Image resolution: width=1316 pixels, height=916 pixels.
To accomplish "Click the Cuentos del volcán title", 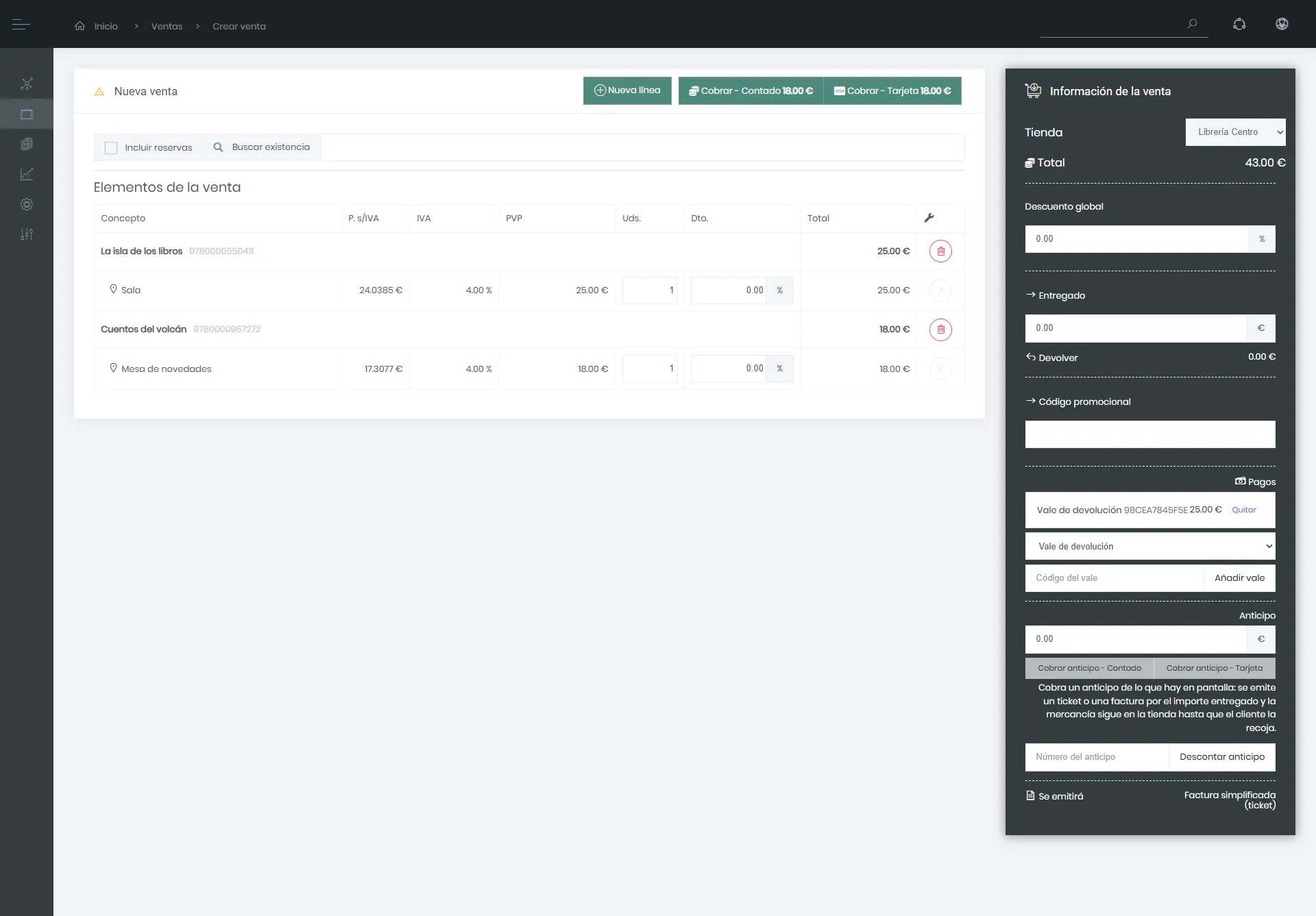I will click(x=144, y=330).
